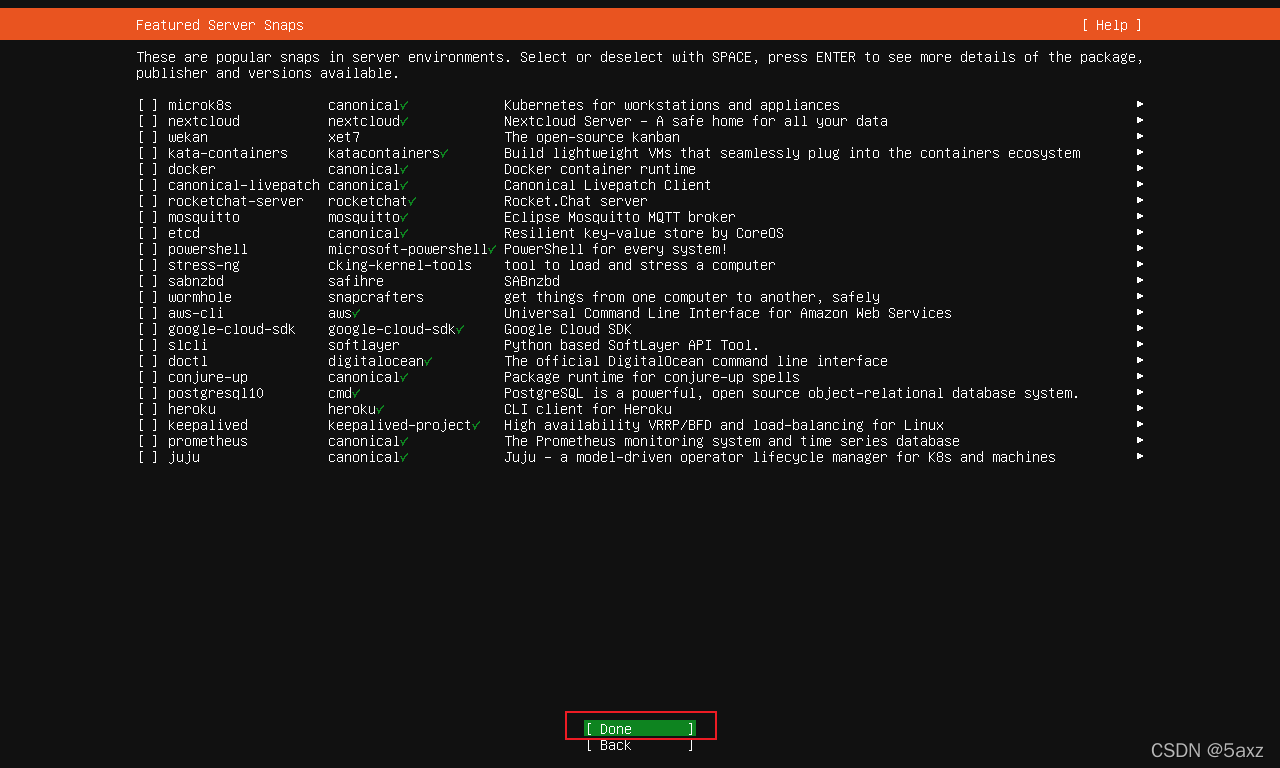Toggle the microk8s snap checkbox
The image size is (1280, 768).
click(x=148, y=105)
